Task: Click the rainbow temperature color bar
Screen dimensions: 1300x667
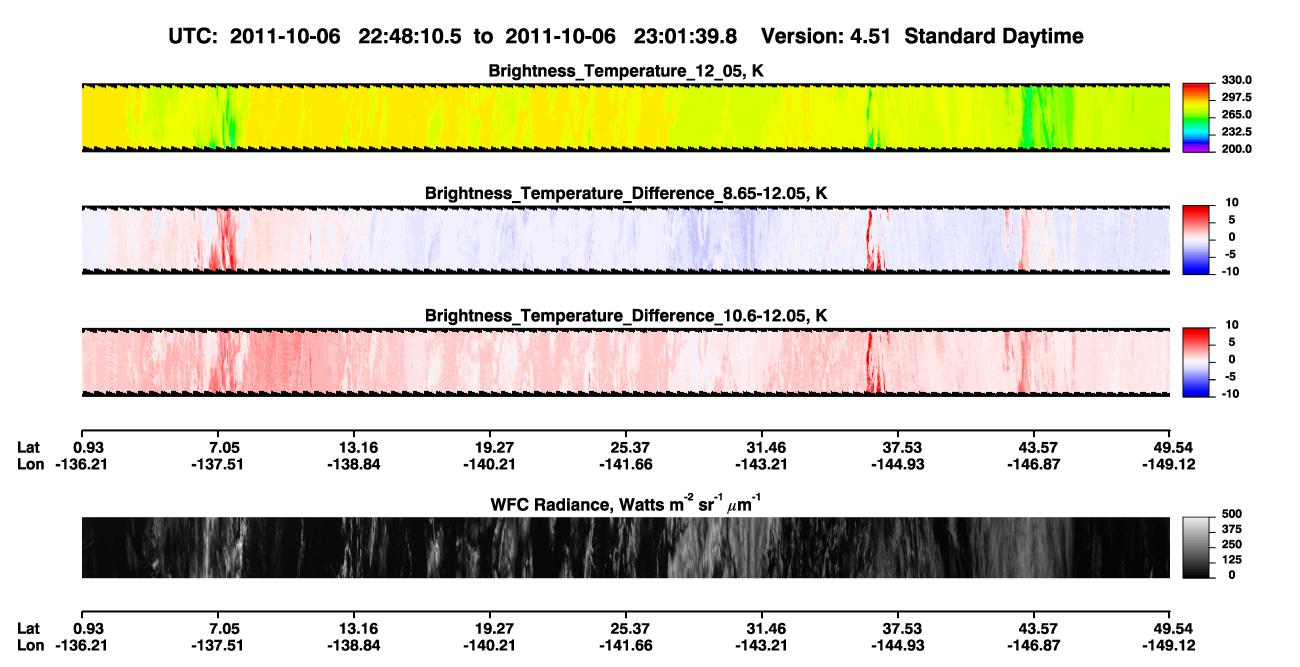Action: [1197, 117]
